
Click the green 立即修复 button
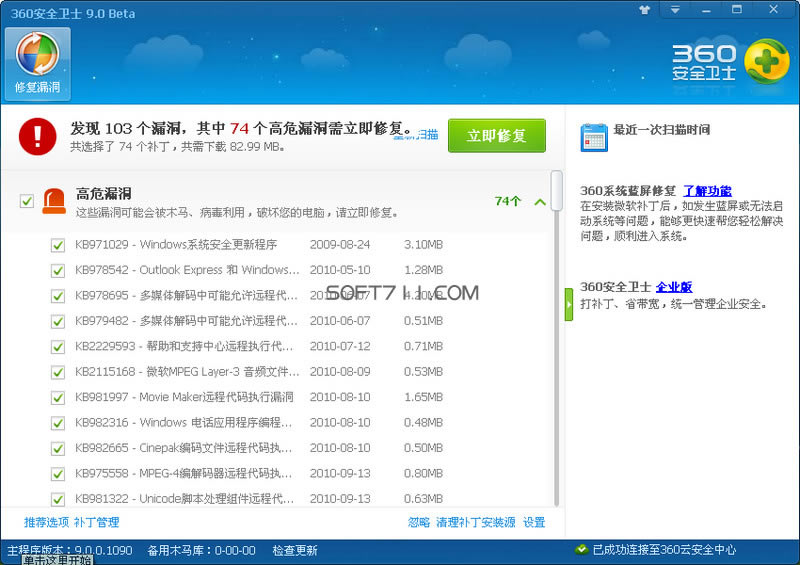pos(497,136)
